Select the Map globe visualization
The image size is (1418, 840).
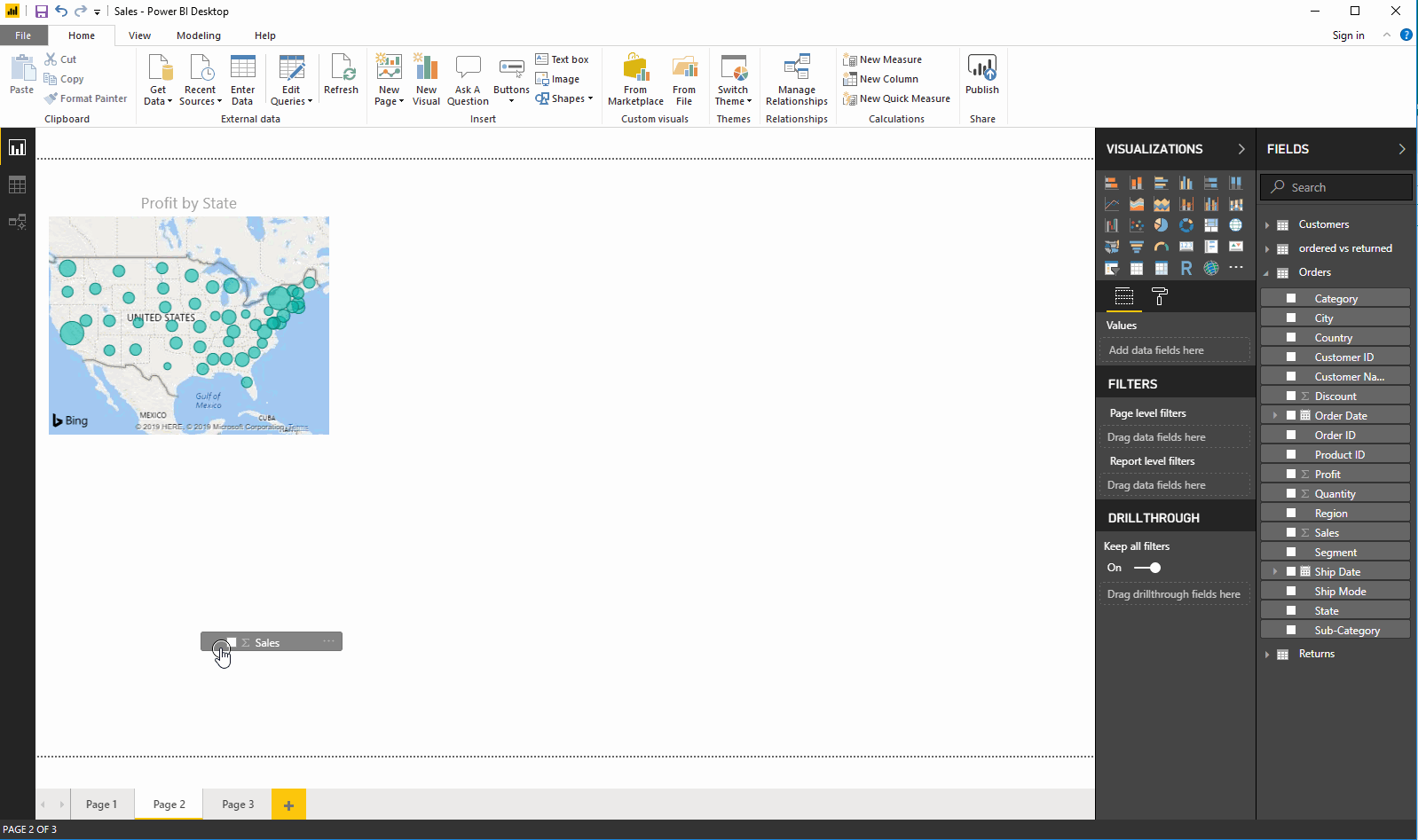[x=1235, y=225]
